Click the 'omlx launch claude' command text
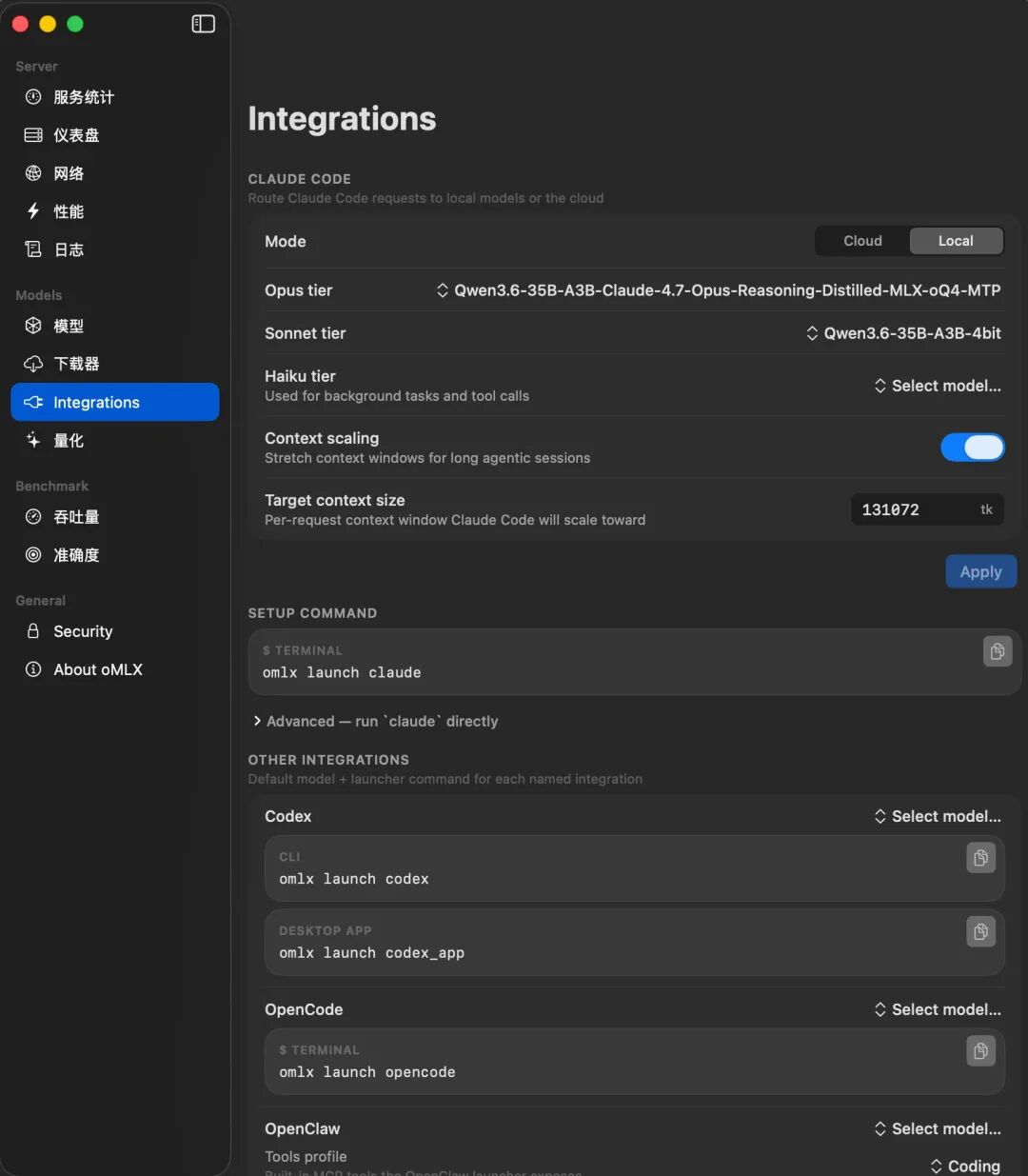This screenshot has height=1176, width=1028. coord(342,672)
